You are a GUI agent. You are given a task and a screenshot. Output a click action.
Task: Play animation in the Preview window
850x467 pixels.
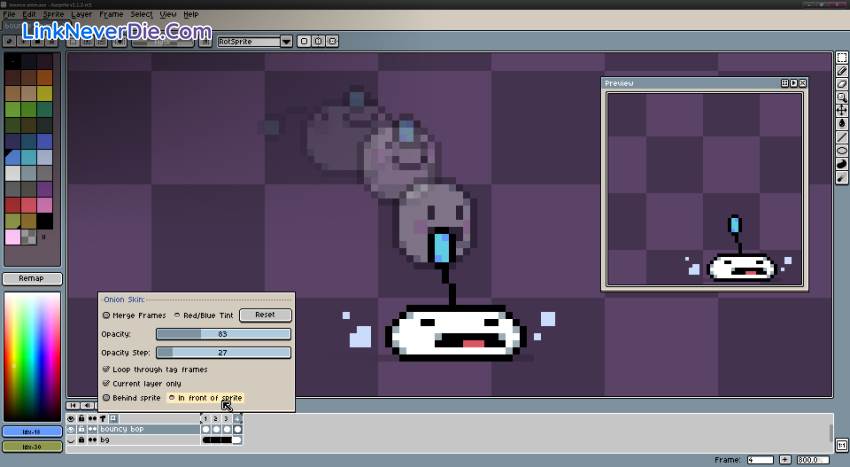tap(794, 83)
